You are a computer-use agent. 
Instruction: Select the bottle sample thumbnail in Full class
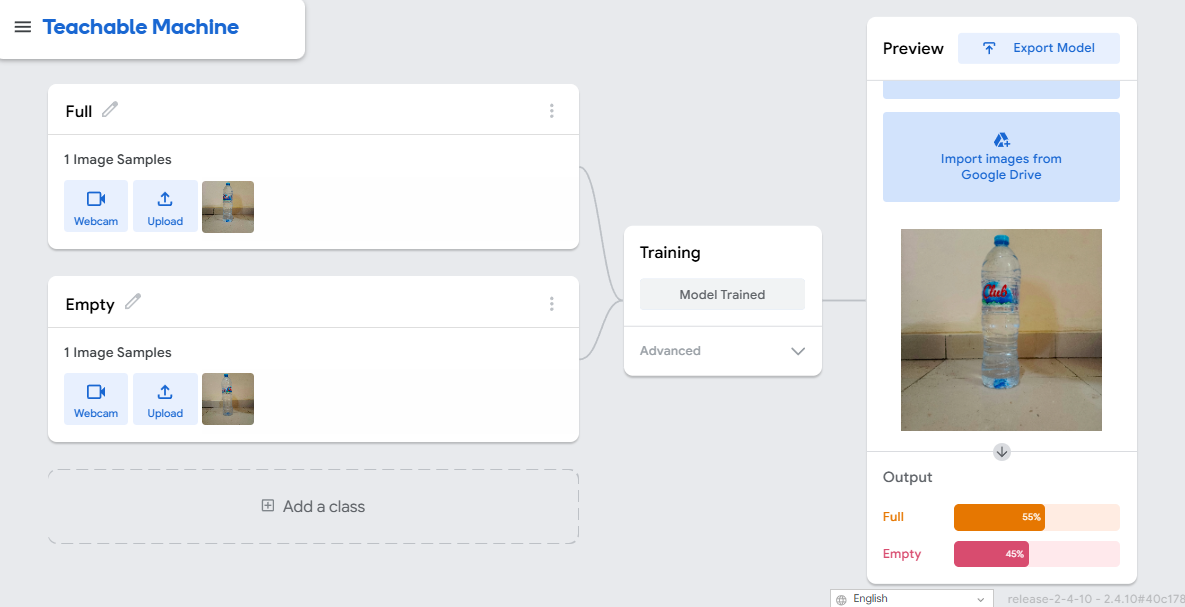coord(228,206)
